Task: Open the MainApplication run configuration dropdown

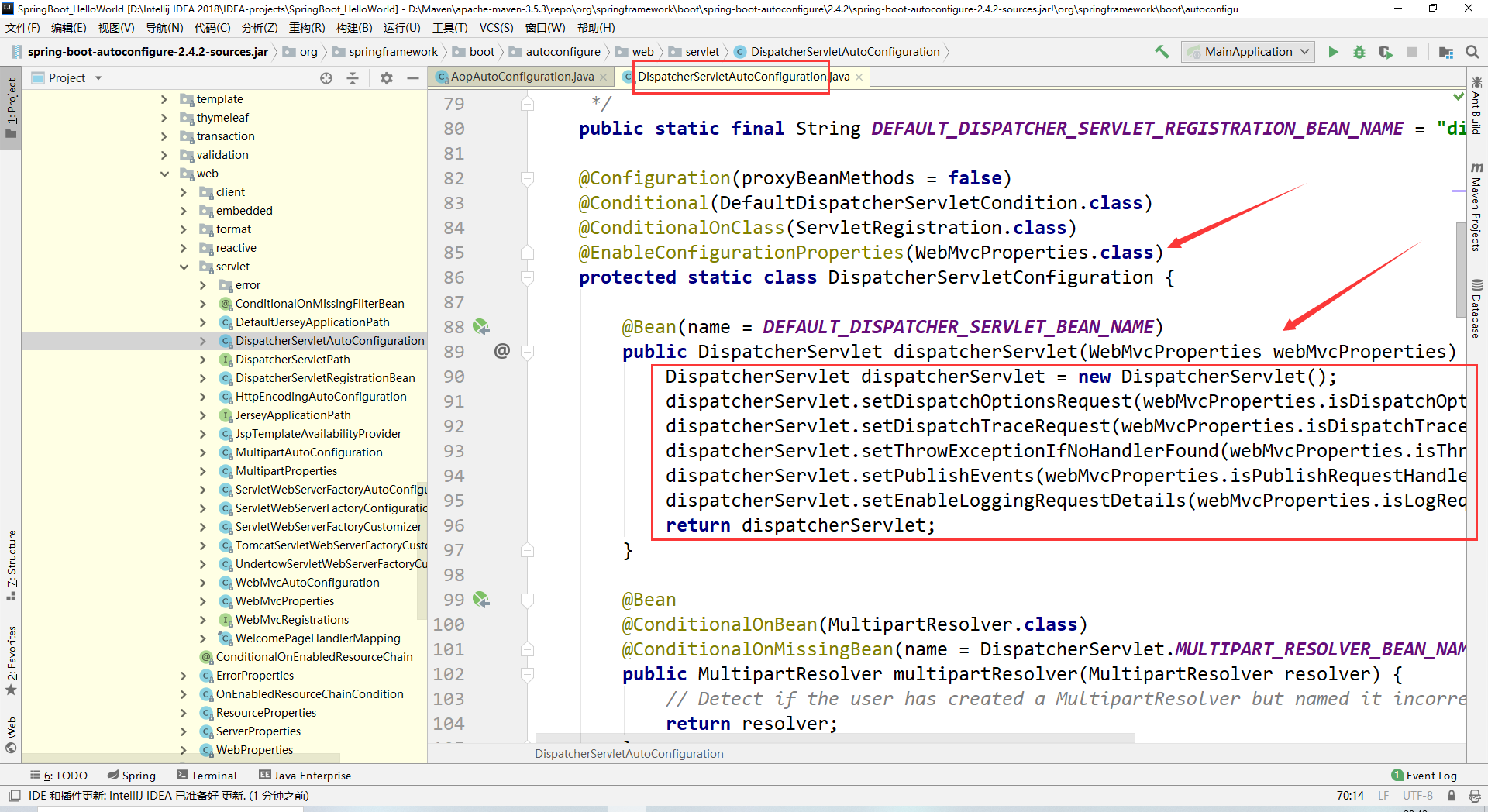Action: (1248, 52)
